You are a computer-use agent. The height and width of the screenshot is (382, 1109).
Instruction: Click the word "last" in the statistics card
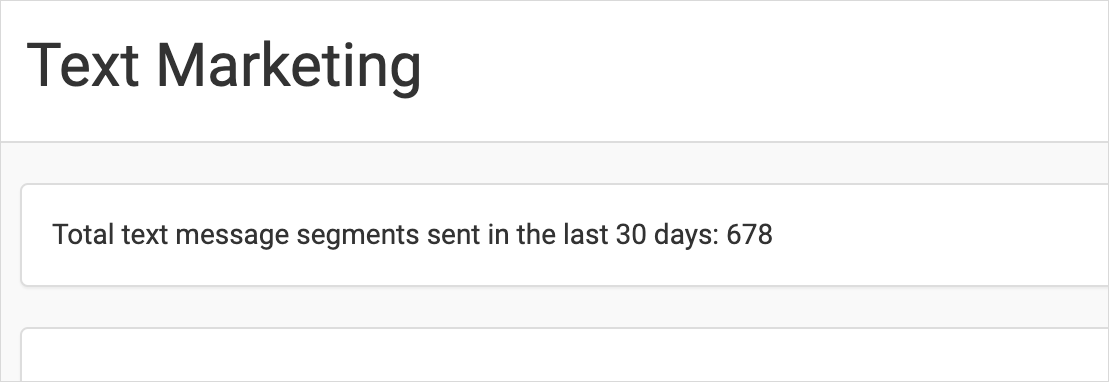click(x=586, y=235)
